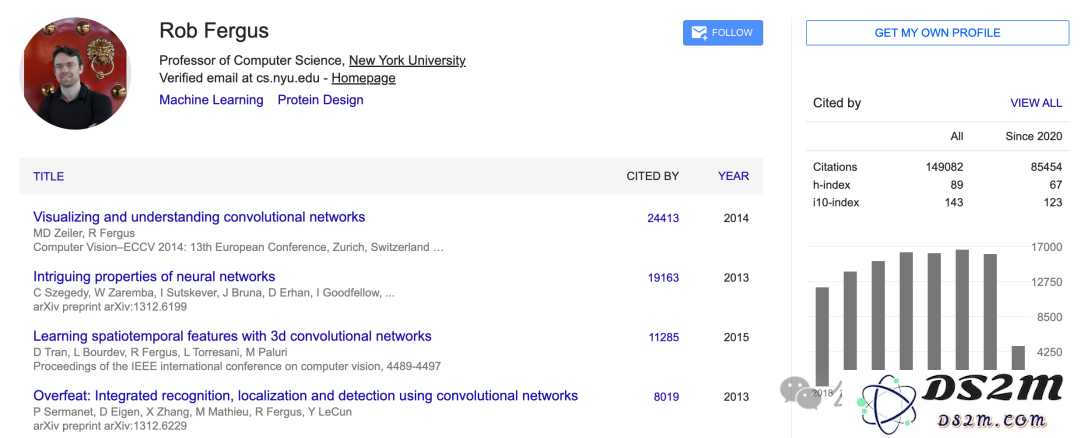Click the 12750 chart axis label

click(x=1046, y=282)
